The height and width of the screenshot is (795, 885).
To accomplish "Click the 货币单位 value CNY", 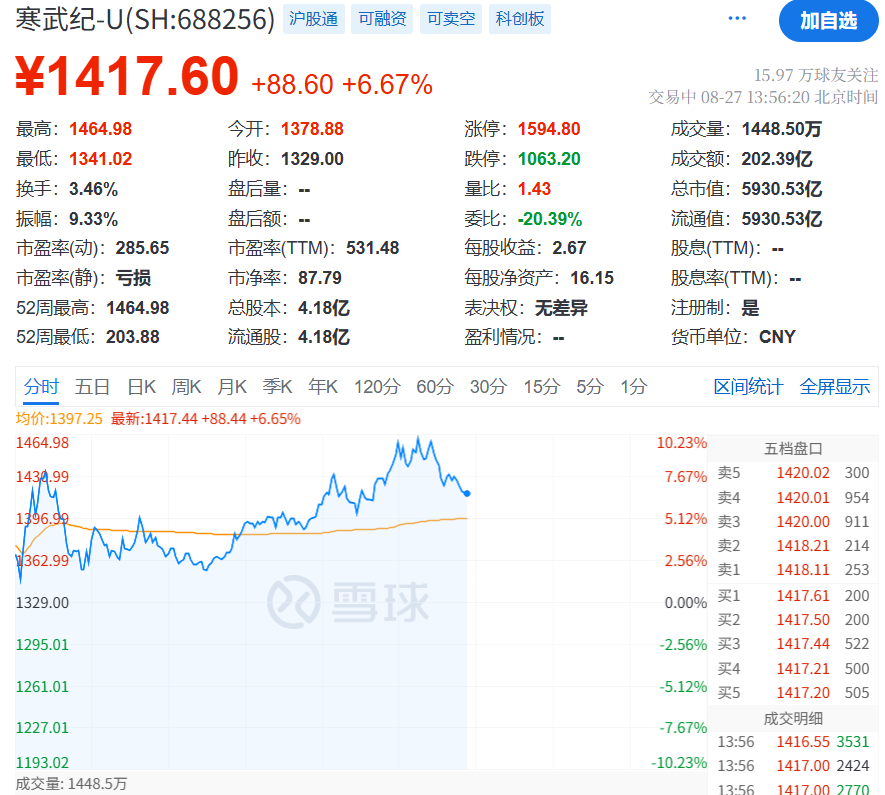I will [777, 337].
